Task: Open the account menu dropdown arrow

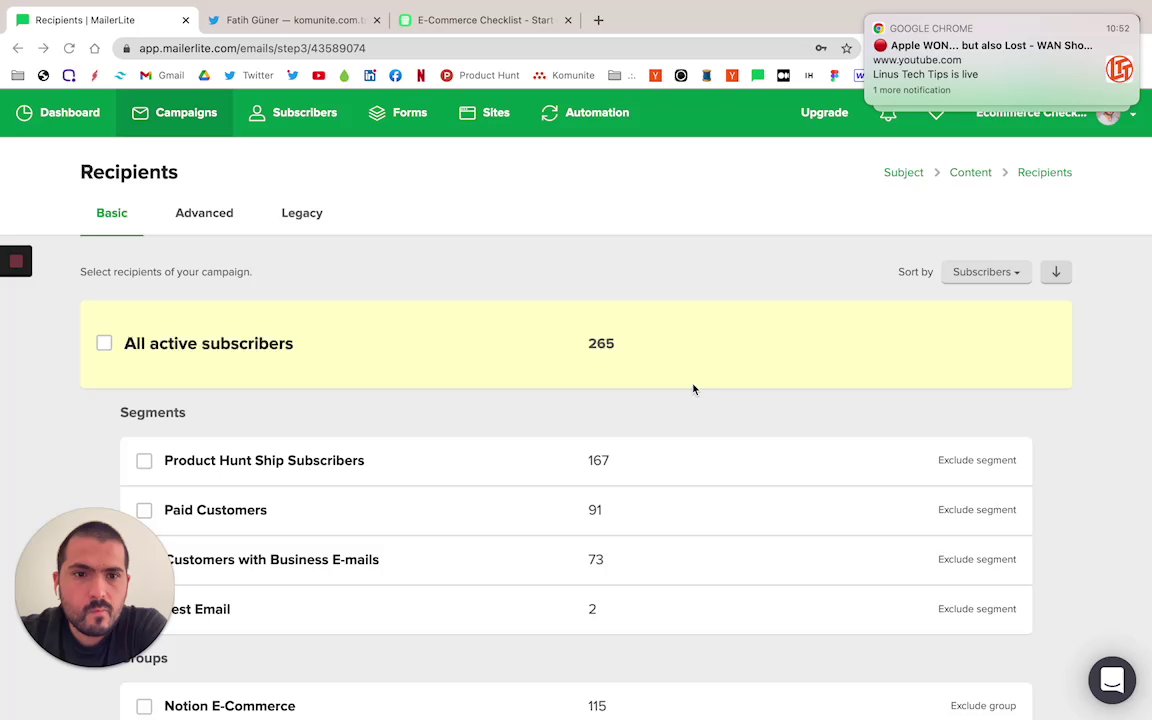Action: 1133,114
